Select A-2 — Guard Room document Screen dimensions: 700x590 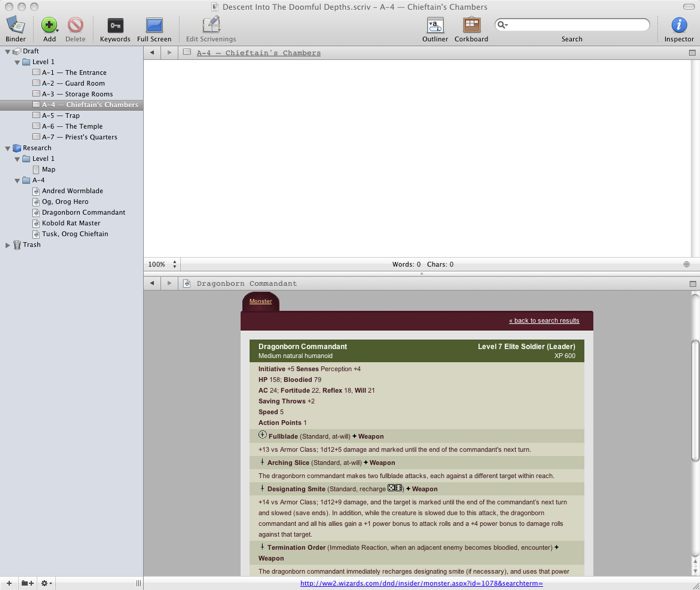point(71,83)
